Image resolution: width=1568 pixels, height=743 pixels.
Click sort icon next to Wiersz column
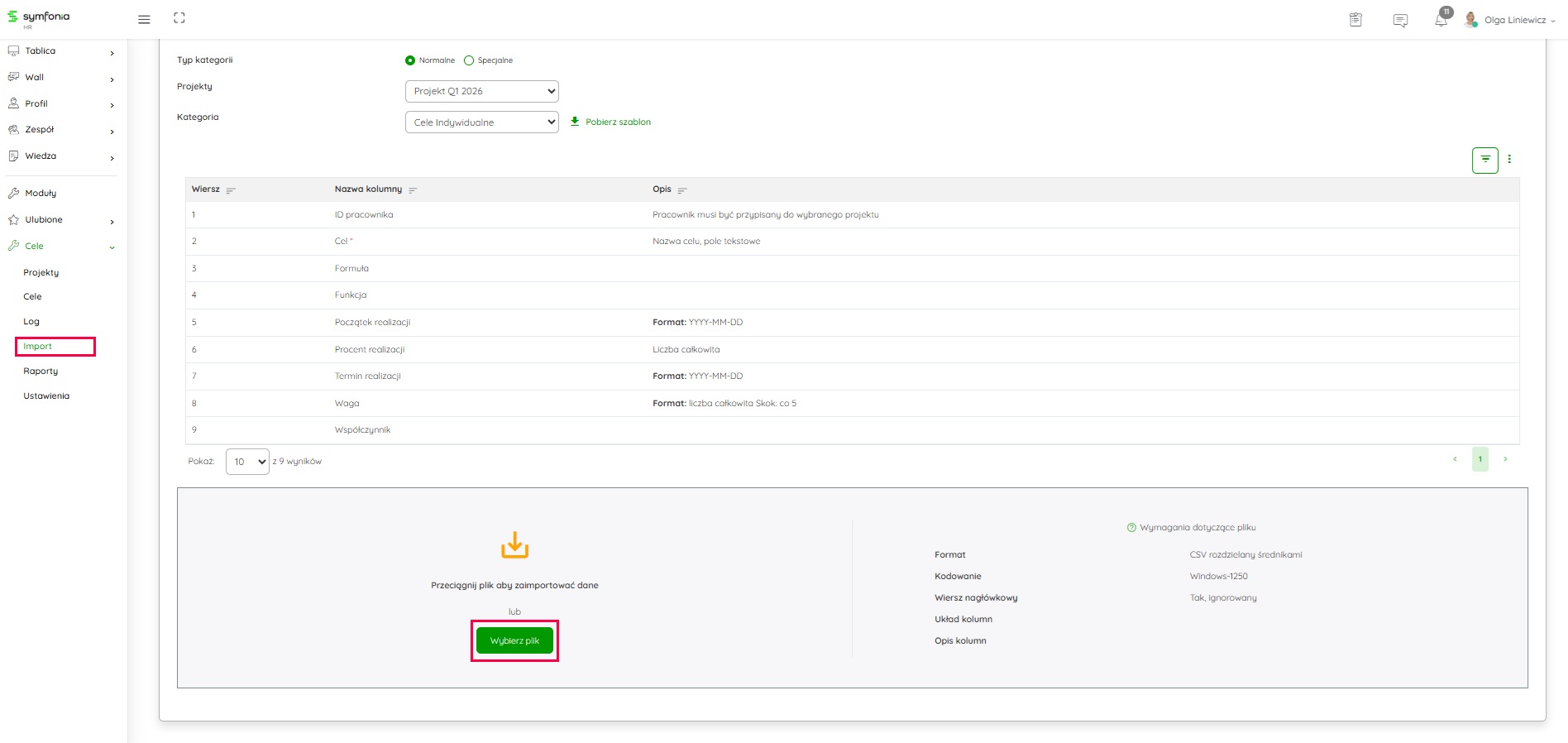tap(231, 190)
